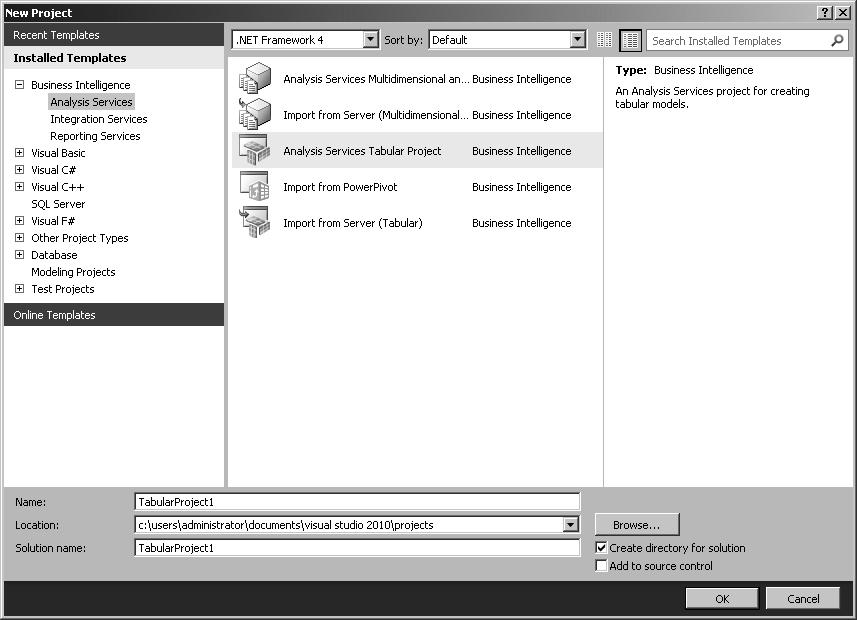The width and height of the screenshot is (857, 620).
Task: Click the project Name text field
Action: point(357,502)
